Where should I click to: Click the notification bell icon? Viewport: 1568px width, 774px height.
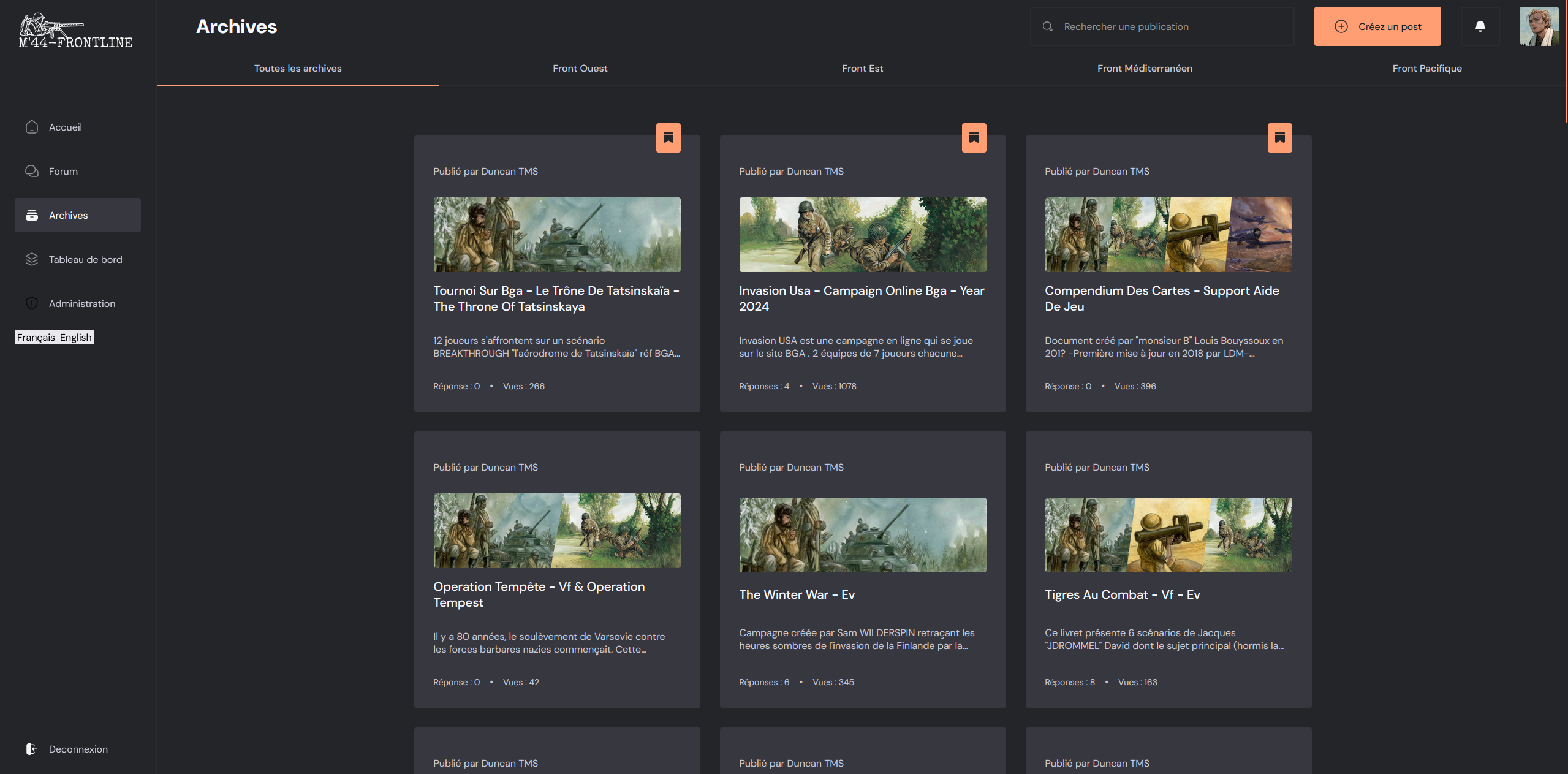click(1480, 26)
